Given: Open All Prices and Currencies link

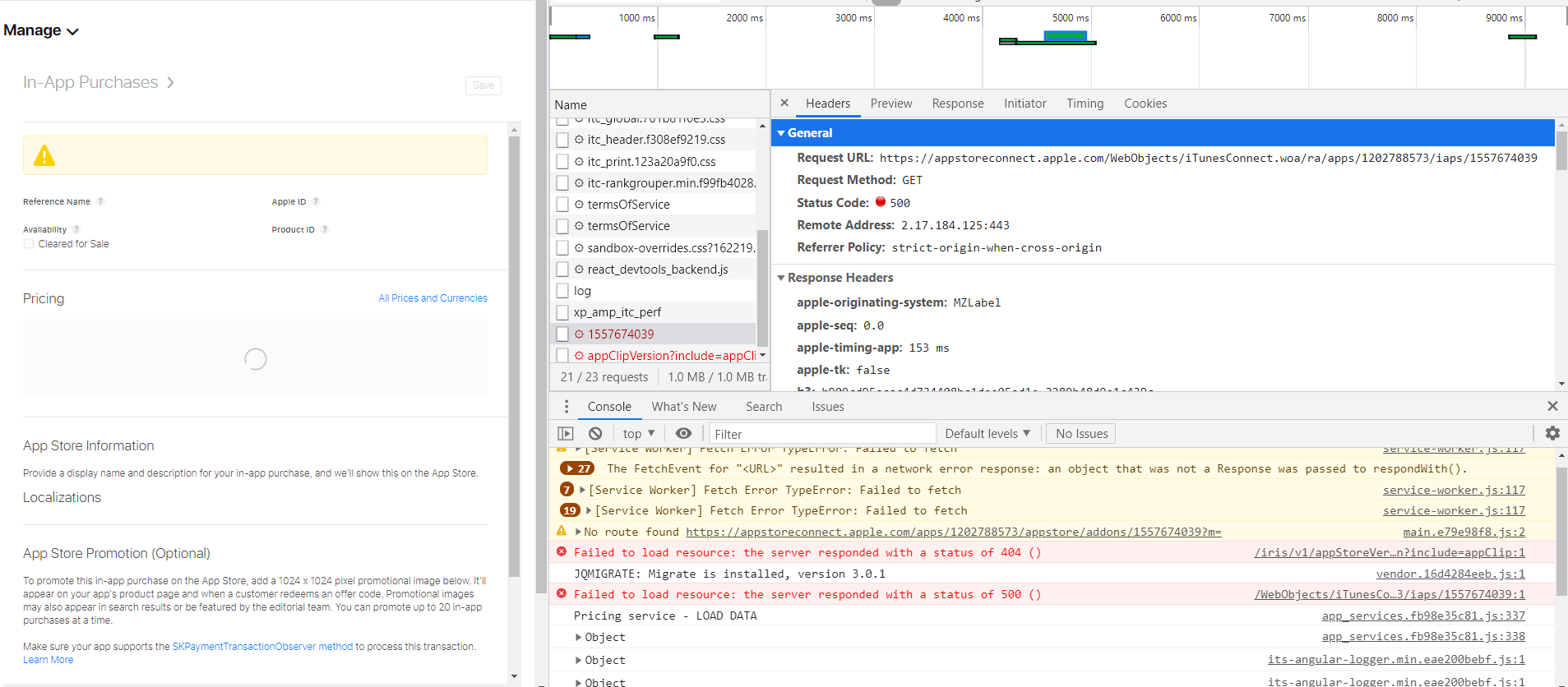Looking at the screenshot, I should (432, 298).
